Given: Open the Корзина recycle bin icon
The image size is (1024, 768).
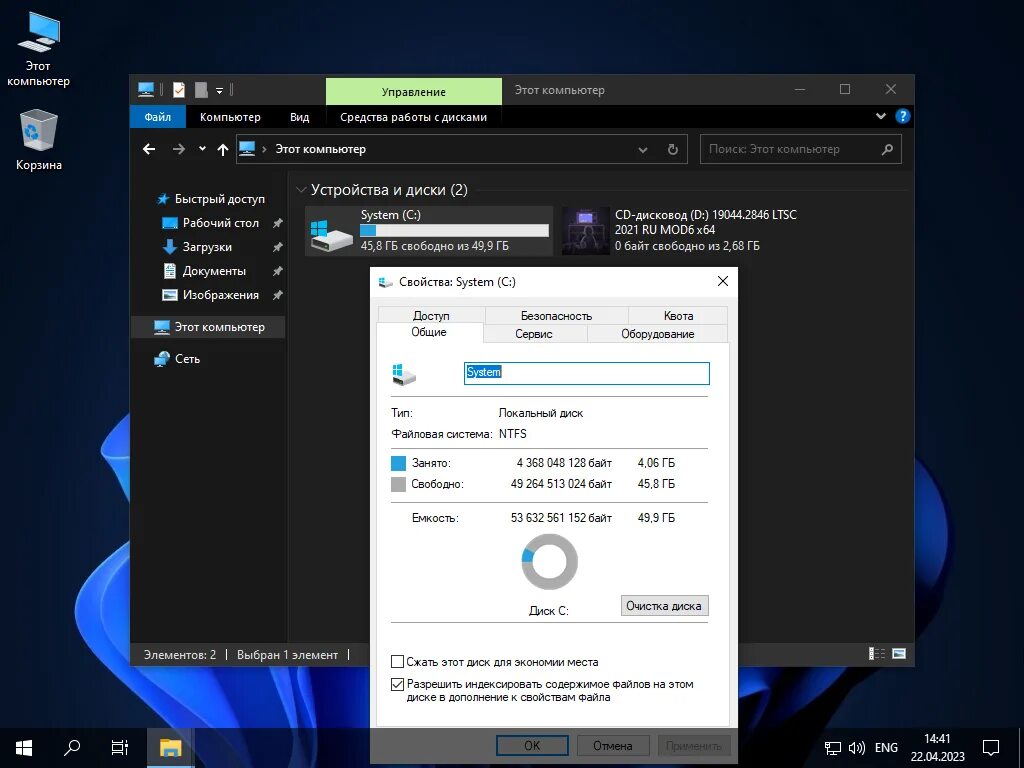Looking at the screenshot, I should pos(39,140).
